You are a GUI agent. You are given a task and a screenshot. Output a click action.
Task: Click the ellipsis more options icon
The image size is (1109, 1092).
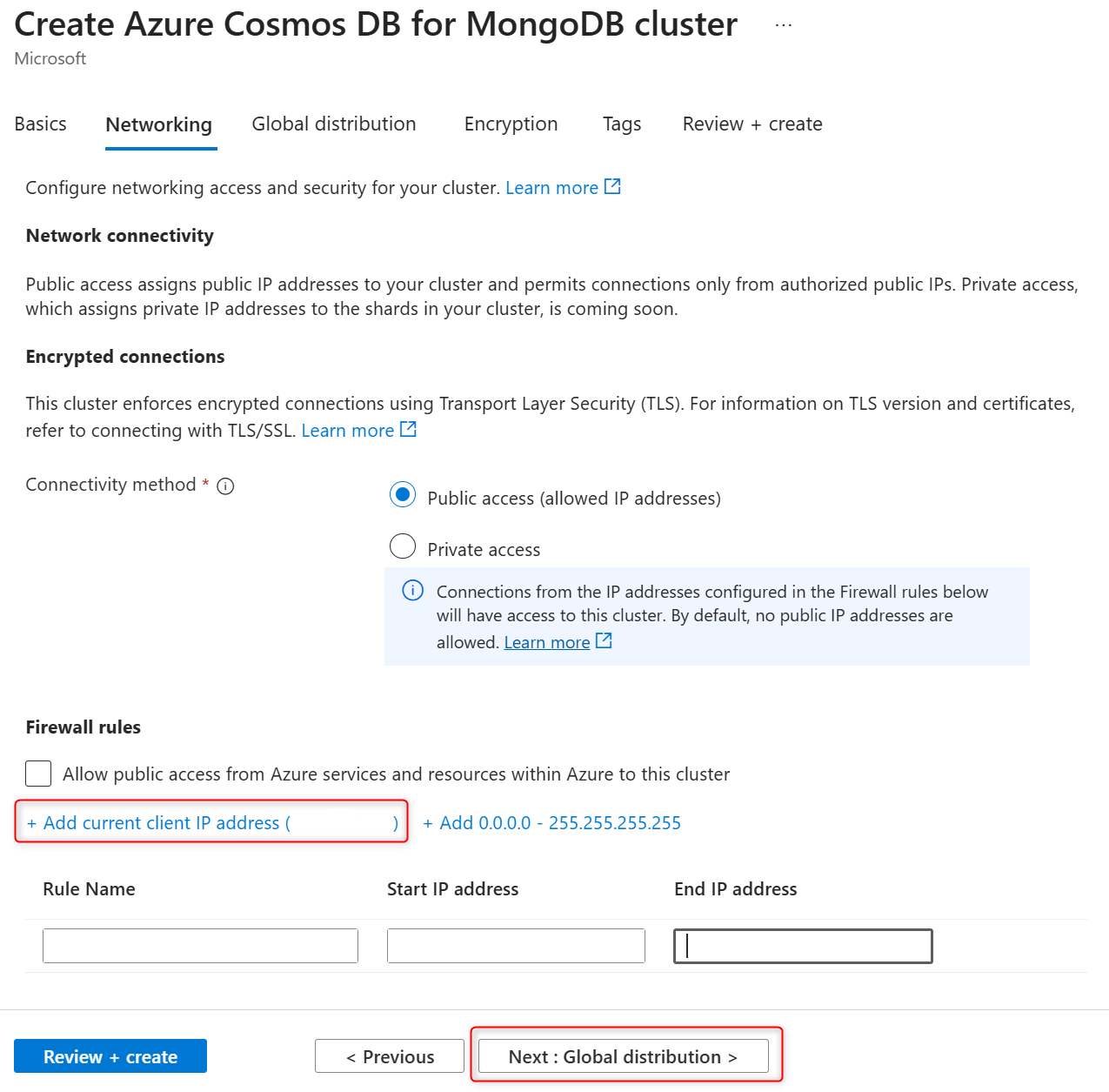[783, 26]
